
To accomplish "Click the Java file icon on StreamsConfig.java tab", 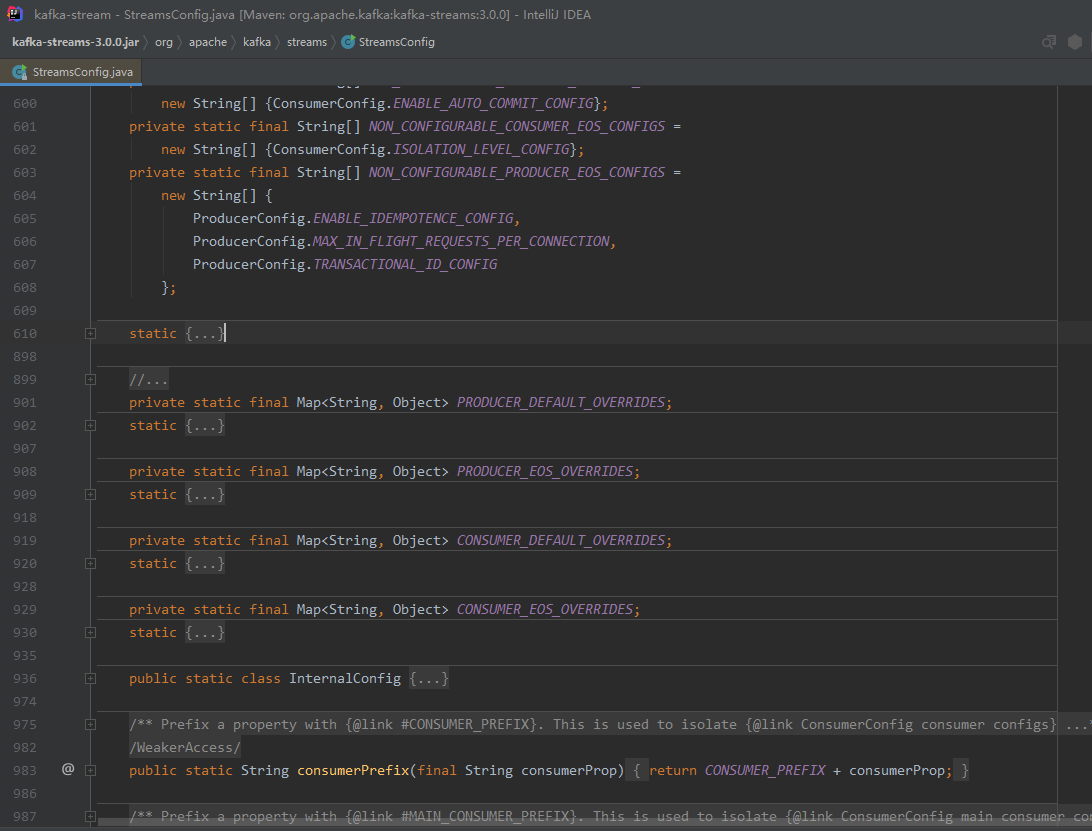I will pos(20,72).
